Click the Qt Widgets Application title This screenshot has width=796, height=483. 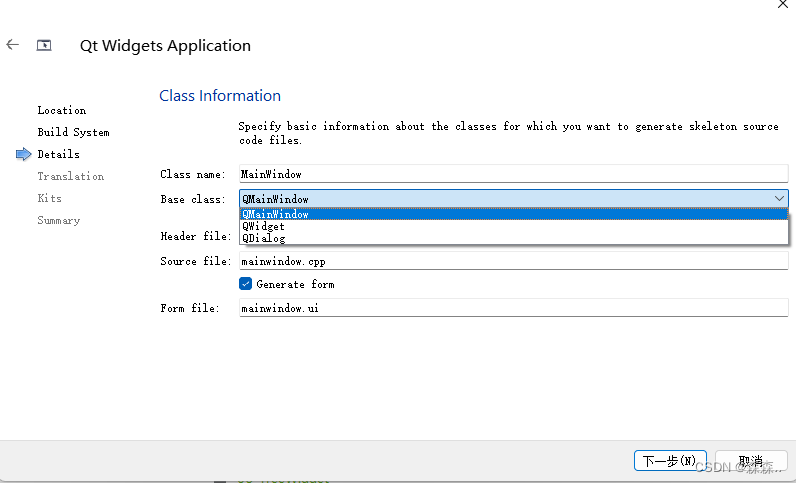coord(165,46)
